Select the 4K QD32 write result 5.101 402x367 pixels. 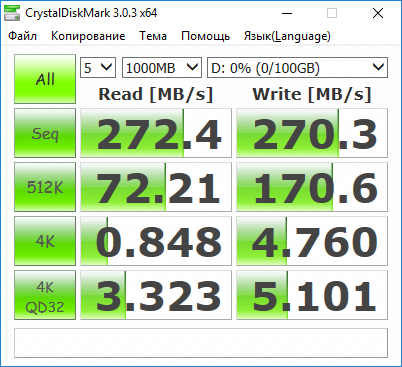tap(312, 295)
